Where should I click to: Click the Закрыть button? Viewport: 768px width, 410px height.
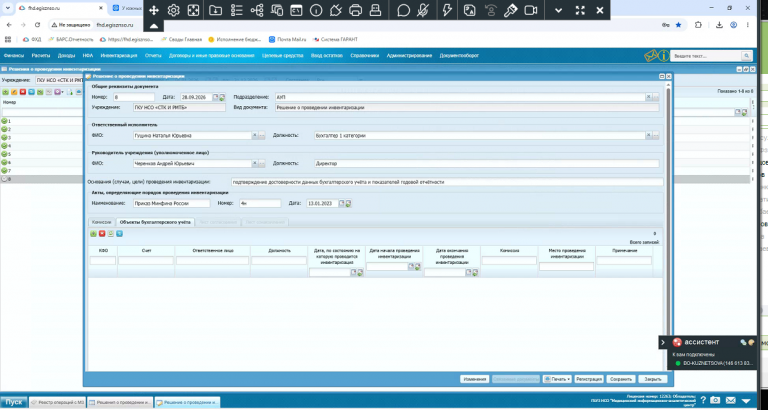pos(652,379)
